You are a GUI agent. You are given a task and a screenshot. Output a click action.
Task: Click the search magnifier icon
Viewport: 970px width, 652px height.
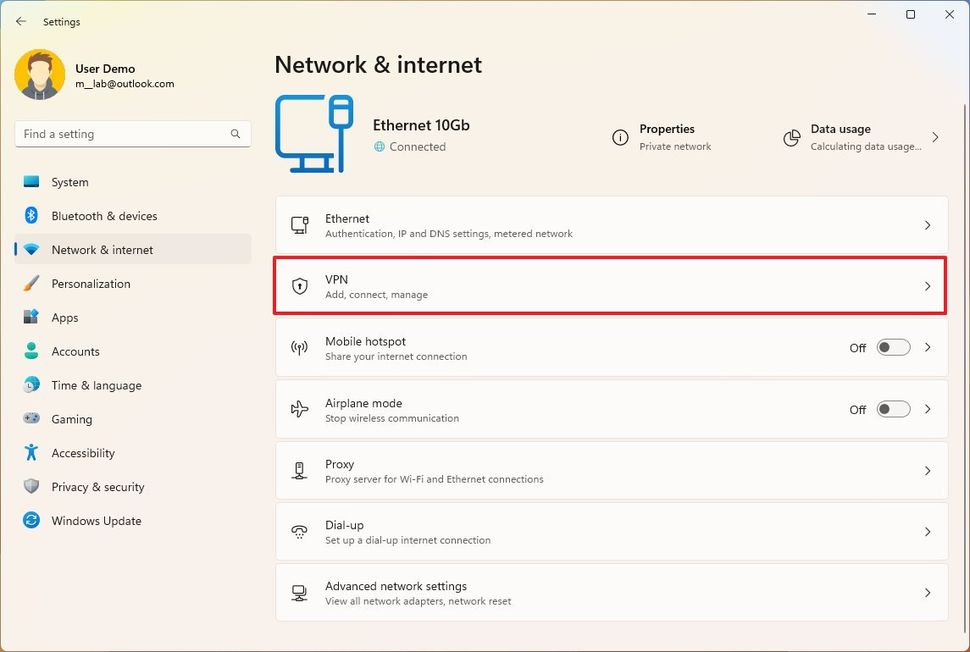(x=235, y=133)
